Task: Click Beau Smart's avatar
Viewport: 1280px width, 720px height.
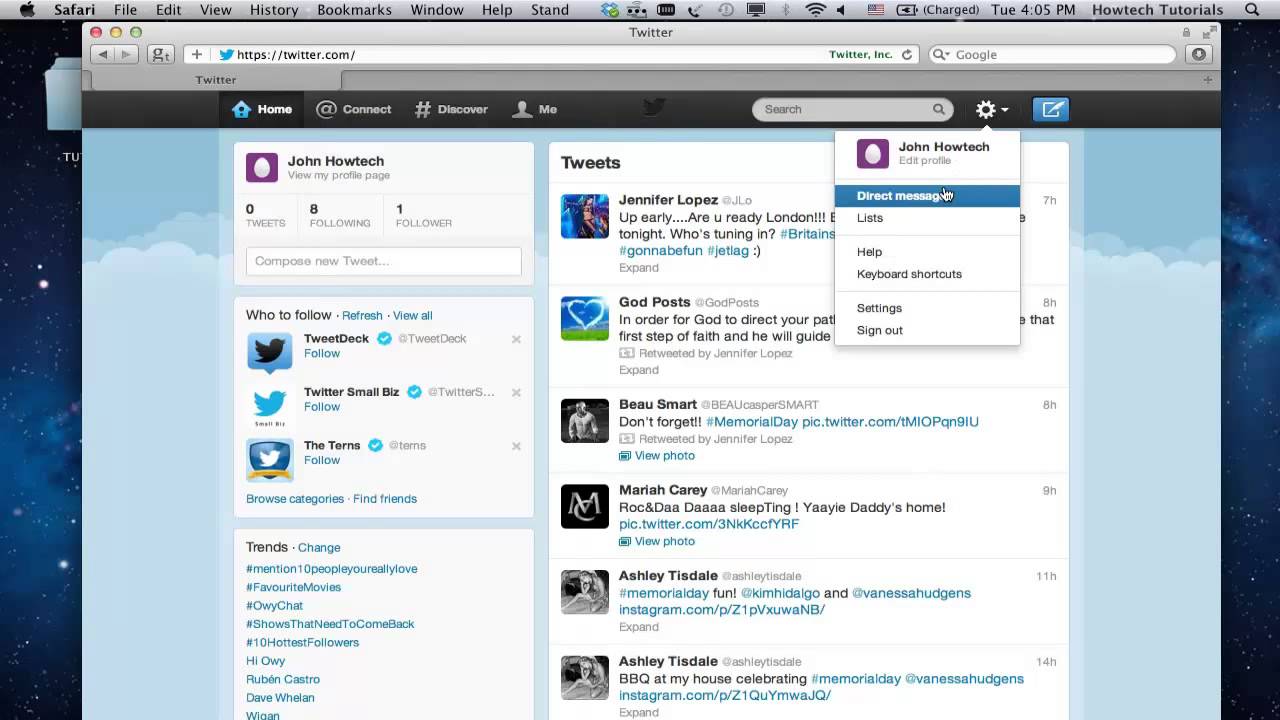Action: pyautogui.click(x=585, y=420)
